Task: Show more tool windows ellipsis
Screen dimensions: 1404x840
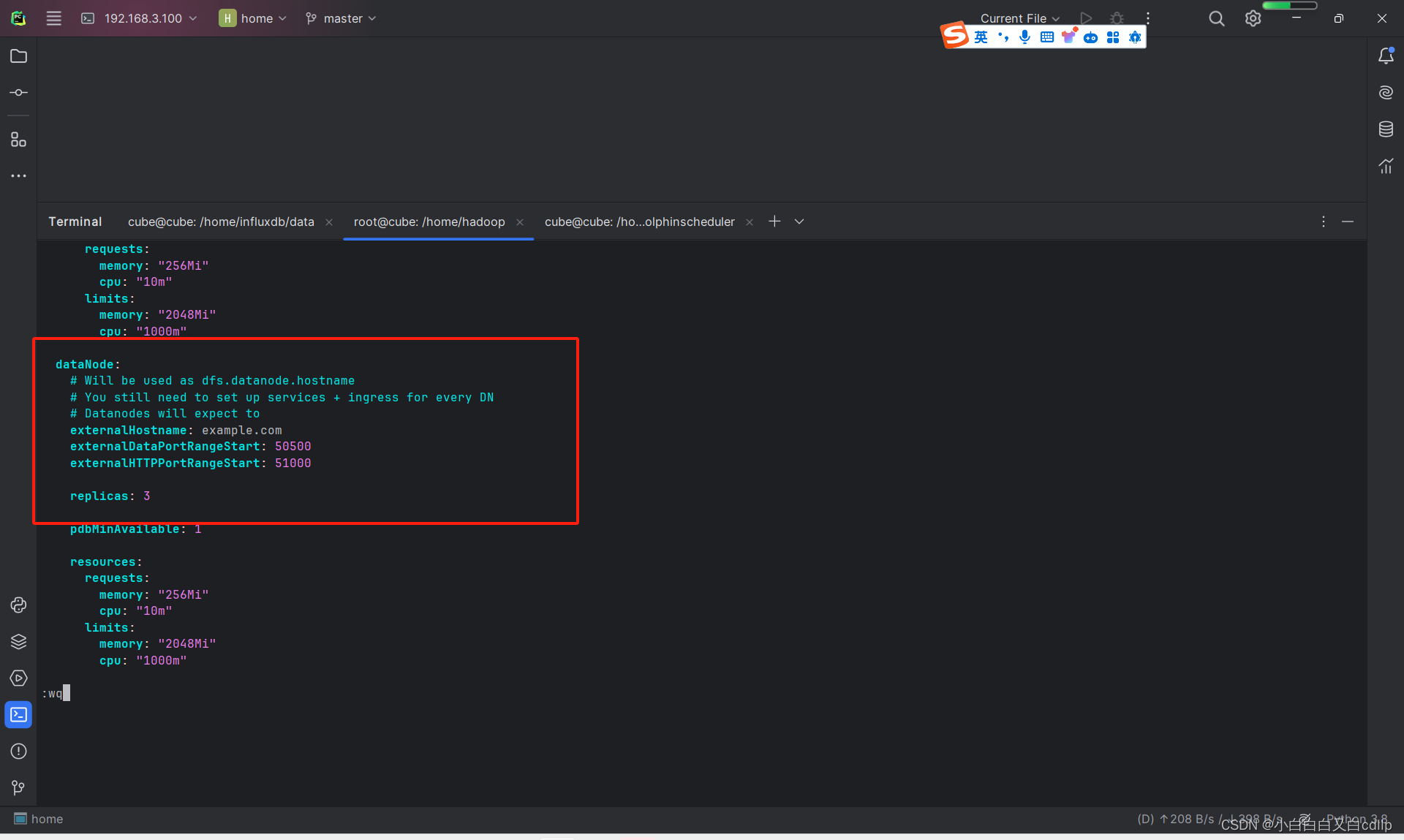Action: [x=18, y=175]
